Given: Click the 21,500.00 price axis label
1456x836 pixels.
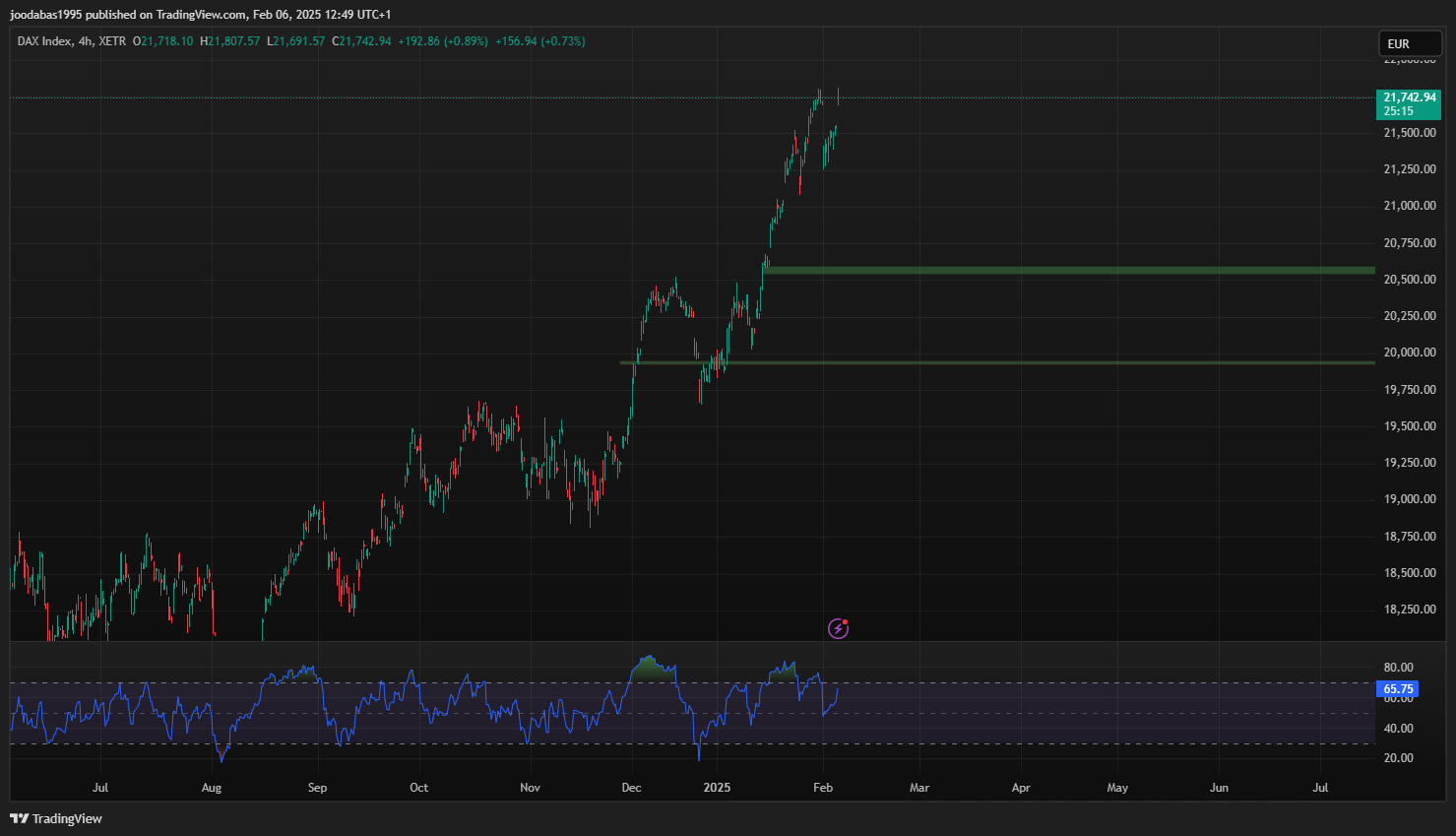Looking at the screenshot, I should pos(1410,133).
